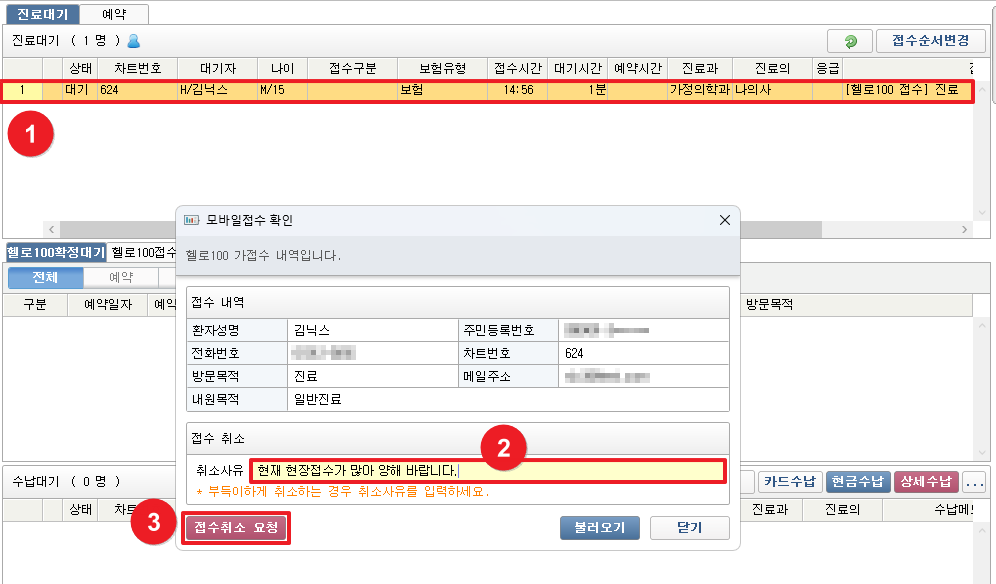
Task: Open 상세수납 payment details
Action: pyautogui.click(x=926, y=483)
